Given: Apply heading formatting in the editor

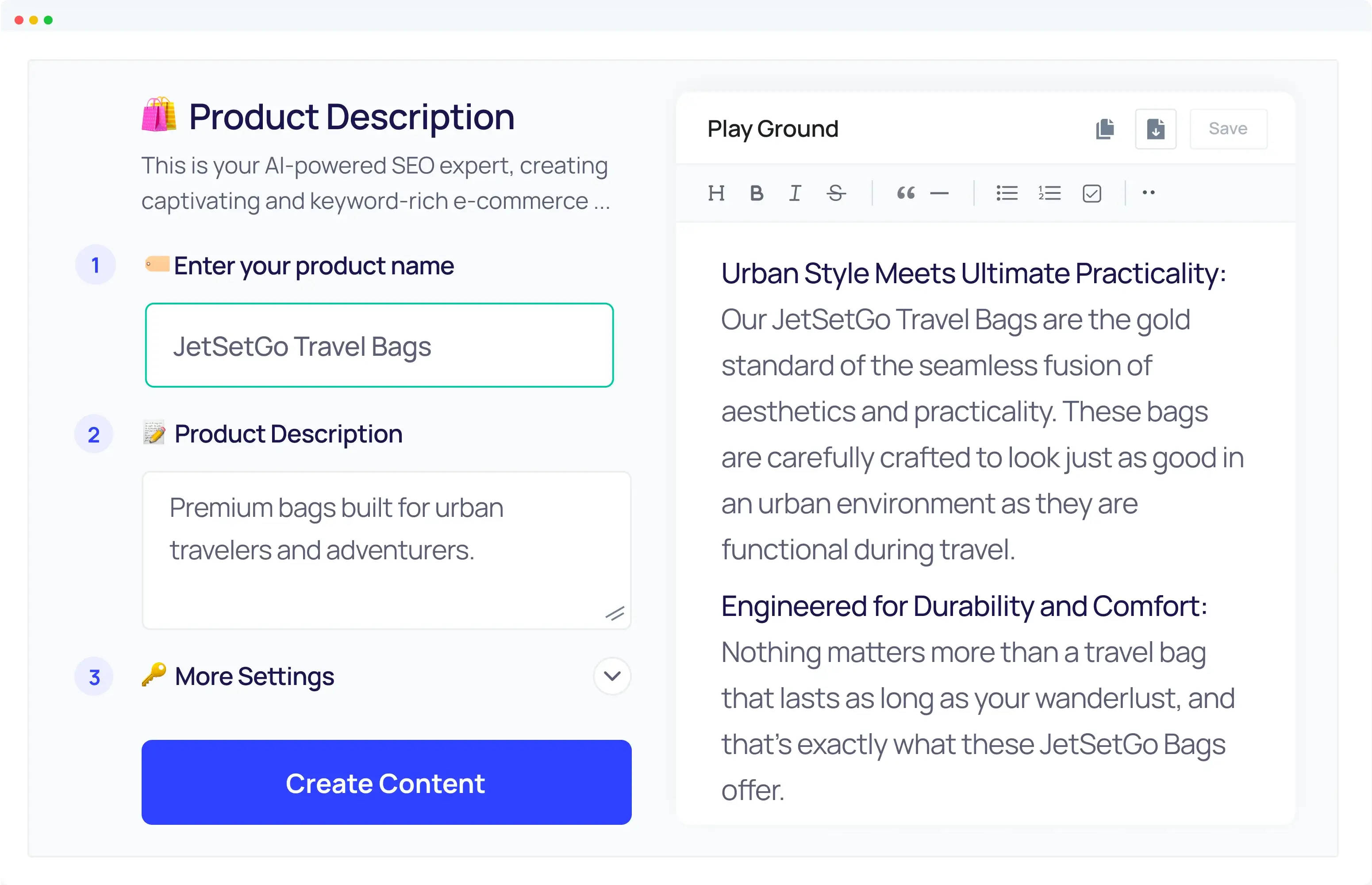Looking at the screenshot, I should point(716,193).
